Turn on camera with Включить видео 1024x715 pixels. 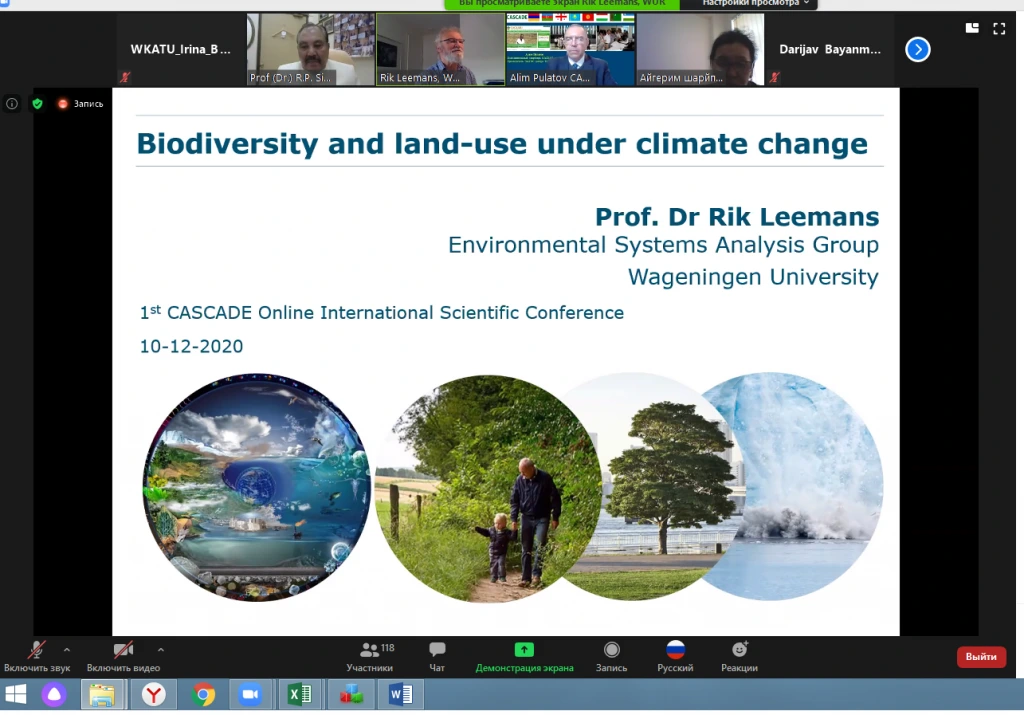tap(123, 656)
